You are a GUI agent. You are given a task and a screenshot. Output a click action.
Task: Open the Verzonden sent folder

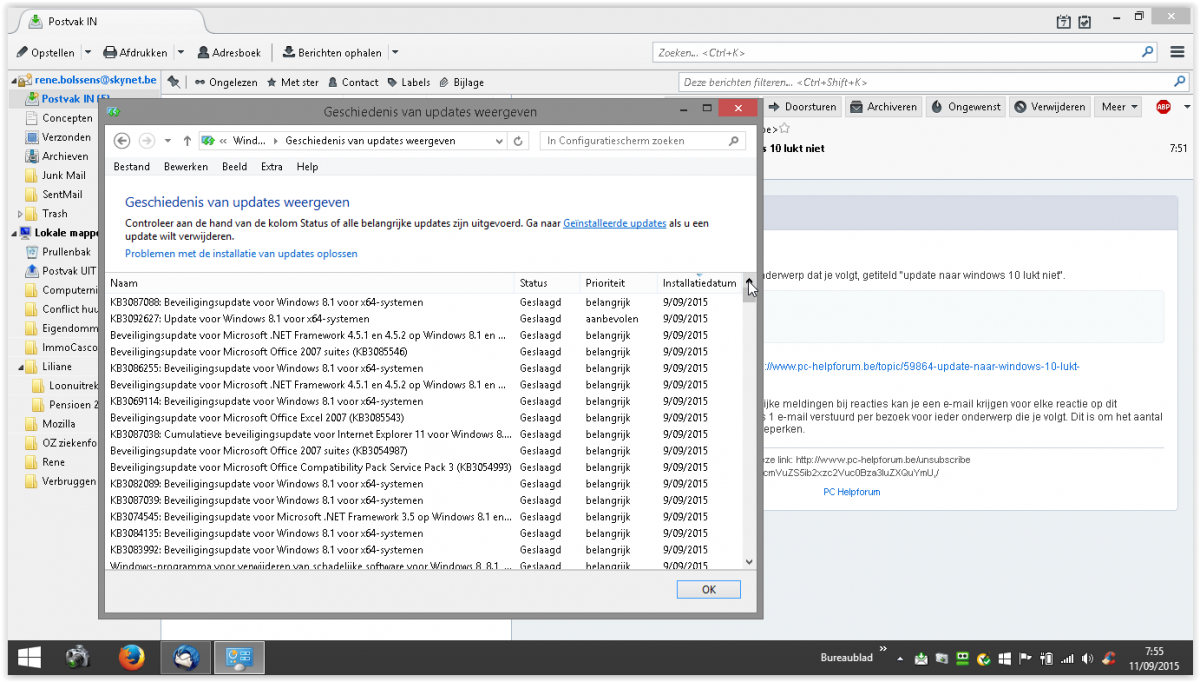tap(66, 137)
